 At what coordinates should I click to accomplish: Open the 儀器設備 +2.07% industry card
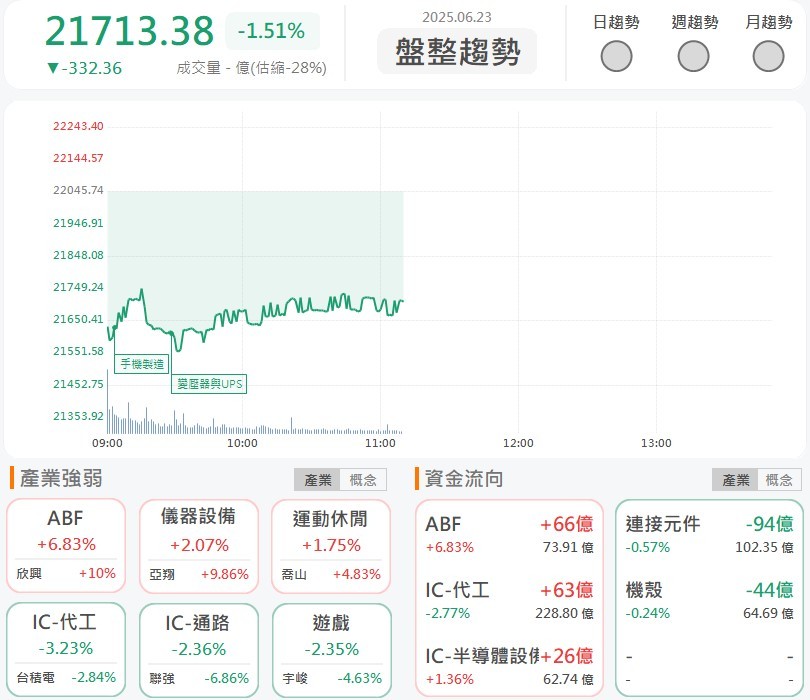tap(199, 546)
